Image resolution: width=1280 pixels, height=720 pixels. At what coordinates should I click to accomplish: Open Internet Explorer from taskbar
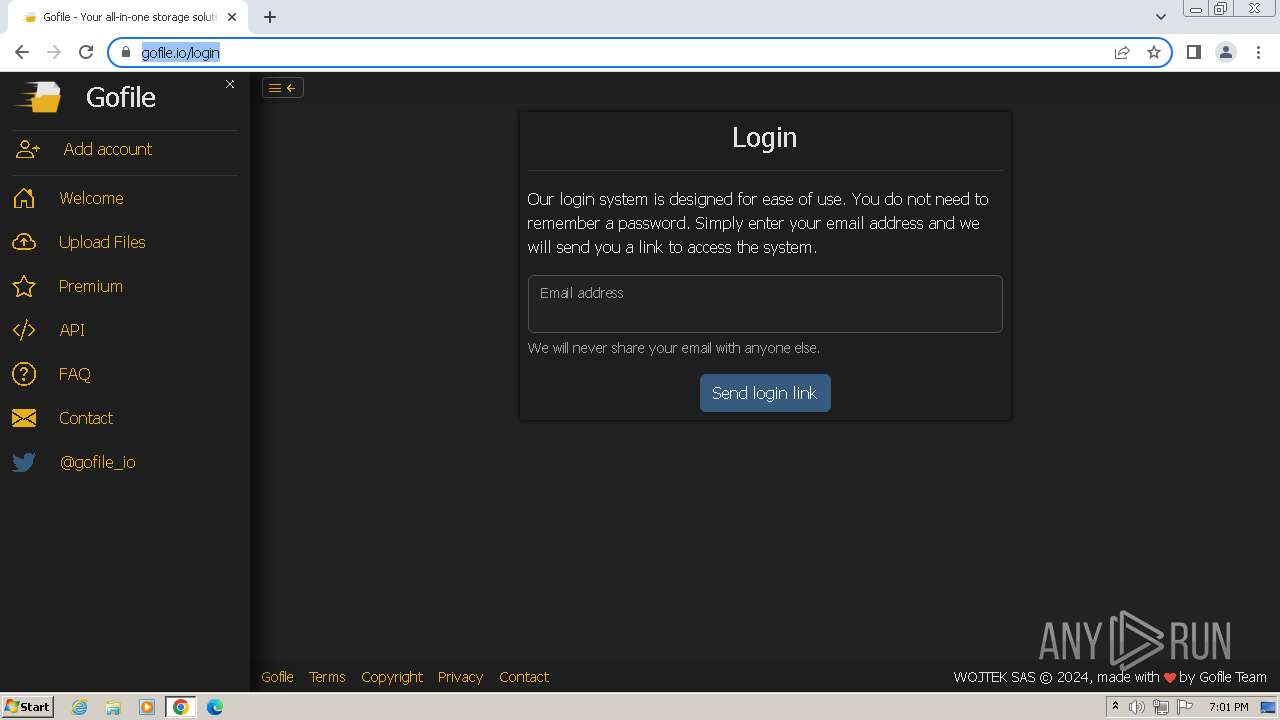pyautogui.click(x=80, y=707)
